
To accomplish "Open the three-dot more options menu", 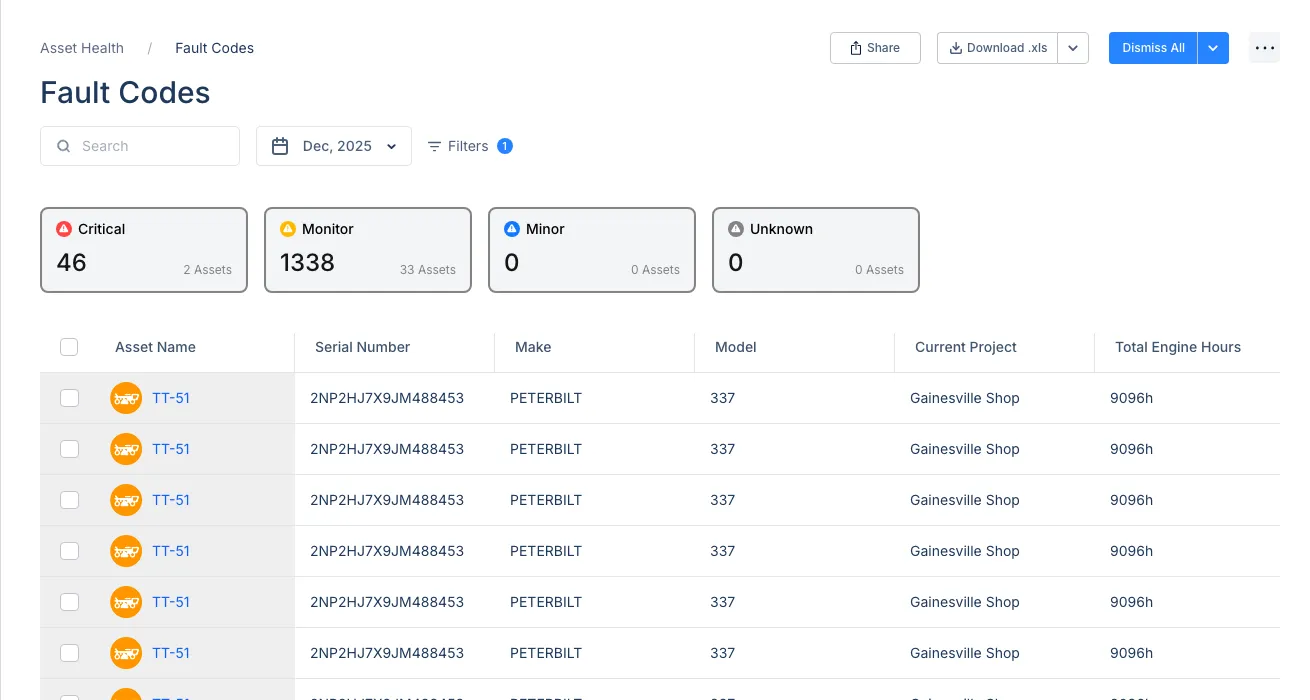I will coord(1264,48).
